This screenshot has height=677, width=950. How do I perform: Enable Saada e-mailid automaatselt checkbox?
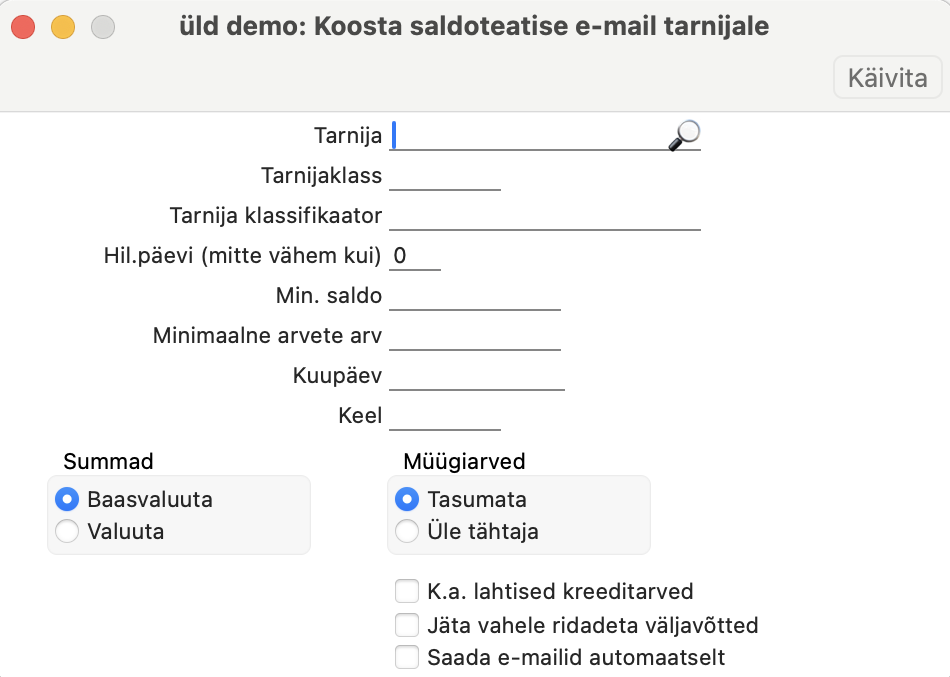[x=407, y=657]
